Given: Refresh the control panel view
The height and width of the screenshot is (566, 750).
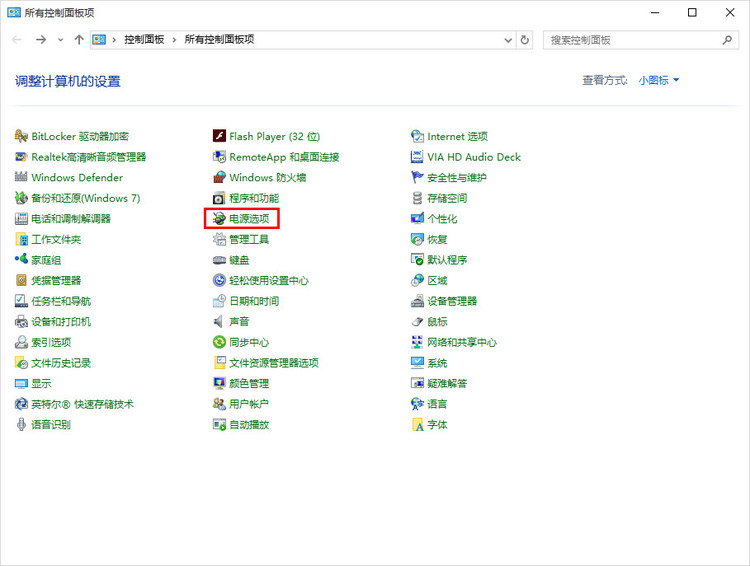Looking at the screenshot, I should click(x=525, y=40).
